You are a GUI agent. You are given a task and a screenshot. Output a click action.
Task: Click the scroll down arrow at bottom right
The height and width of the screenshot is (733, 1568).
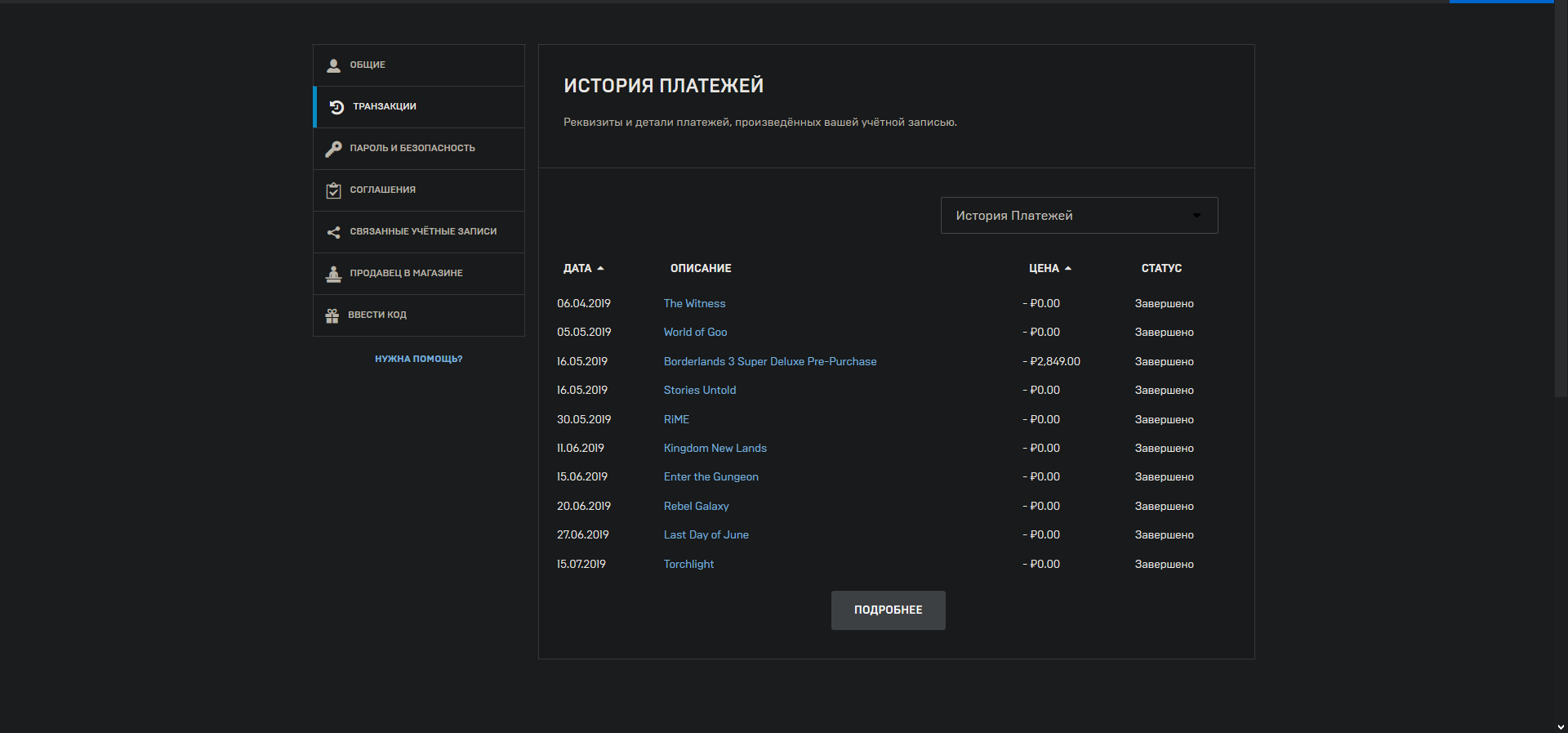(1561, 726)
